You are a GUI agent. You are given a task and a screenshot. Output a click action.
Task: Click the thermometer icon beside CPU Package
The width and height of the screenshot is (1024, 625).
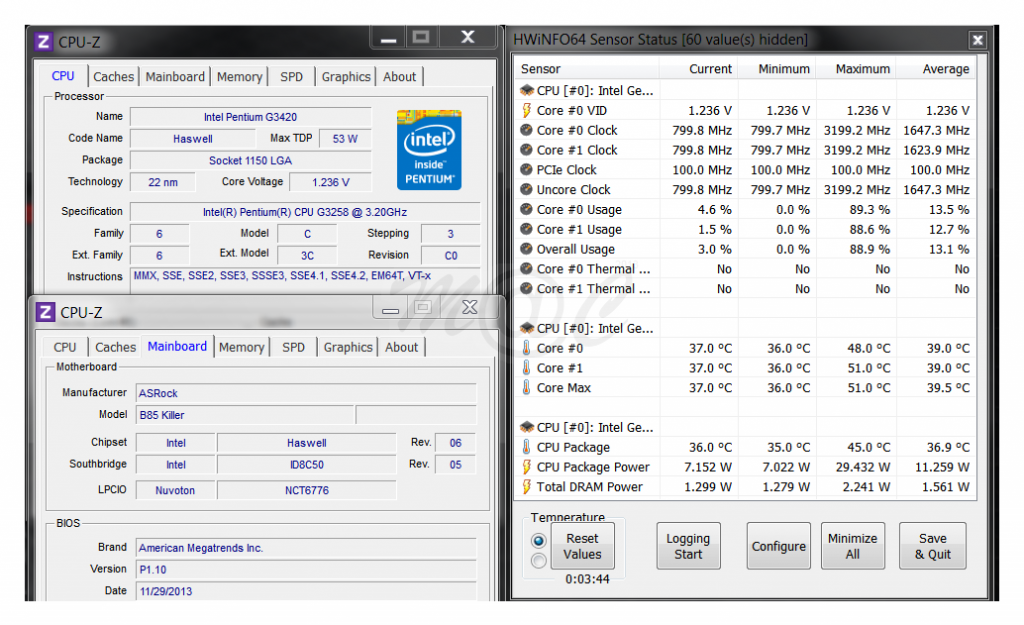pyautogui.click(x=526, y=447)
